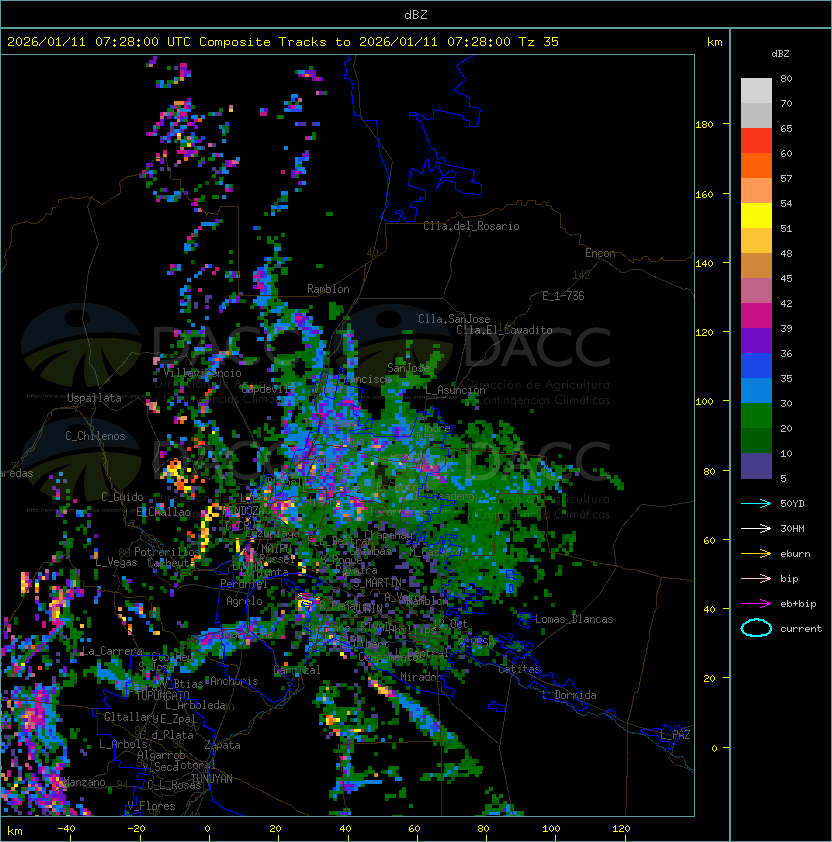Click the 'Lomas_Blancas' map label
The image size is (832, 842).
pos(574,619)
